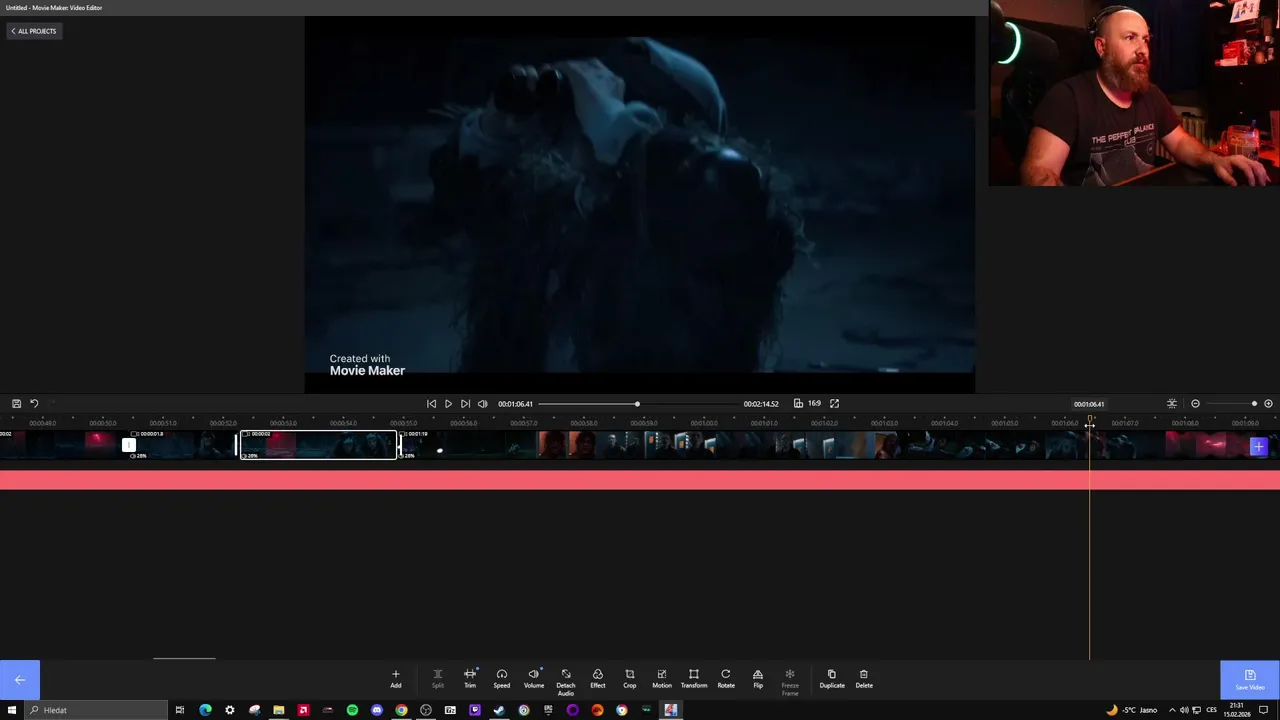Click the current time 00:01:06.41 readout
Image resolution: width=1280 pixels, height=720 pixels.
[515, 404]
